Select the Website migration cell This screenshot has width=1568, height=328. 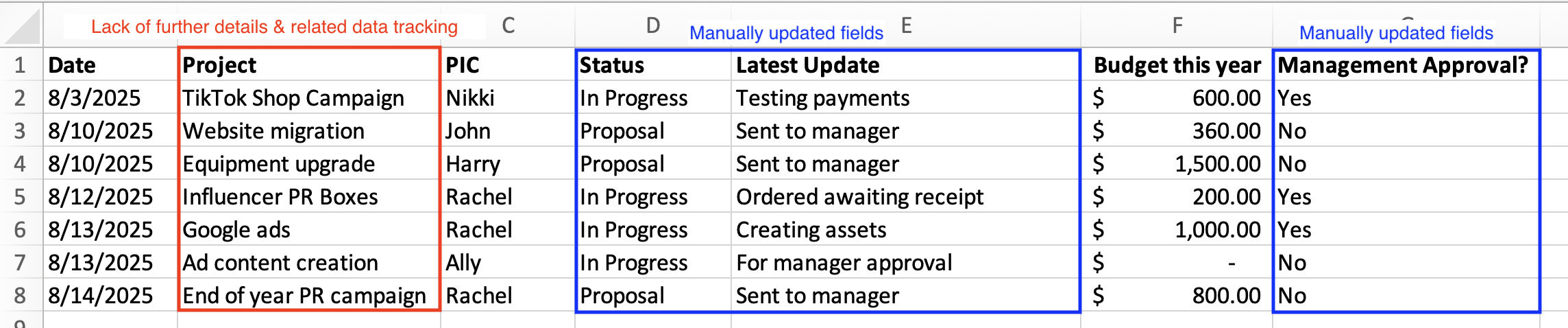309,131
